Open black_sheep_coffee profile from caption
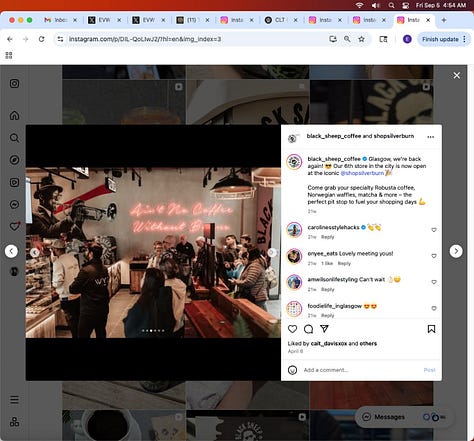This screenshot has width=474, height=441. 334,159
